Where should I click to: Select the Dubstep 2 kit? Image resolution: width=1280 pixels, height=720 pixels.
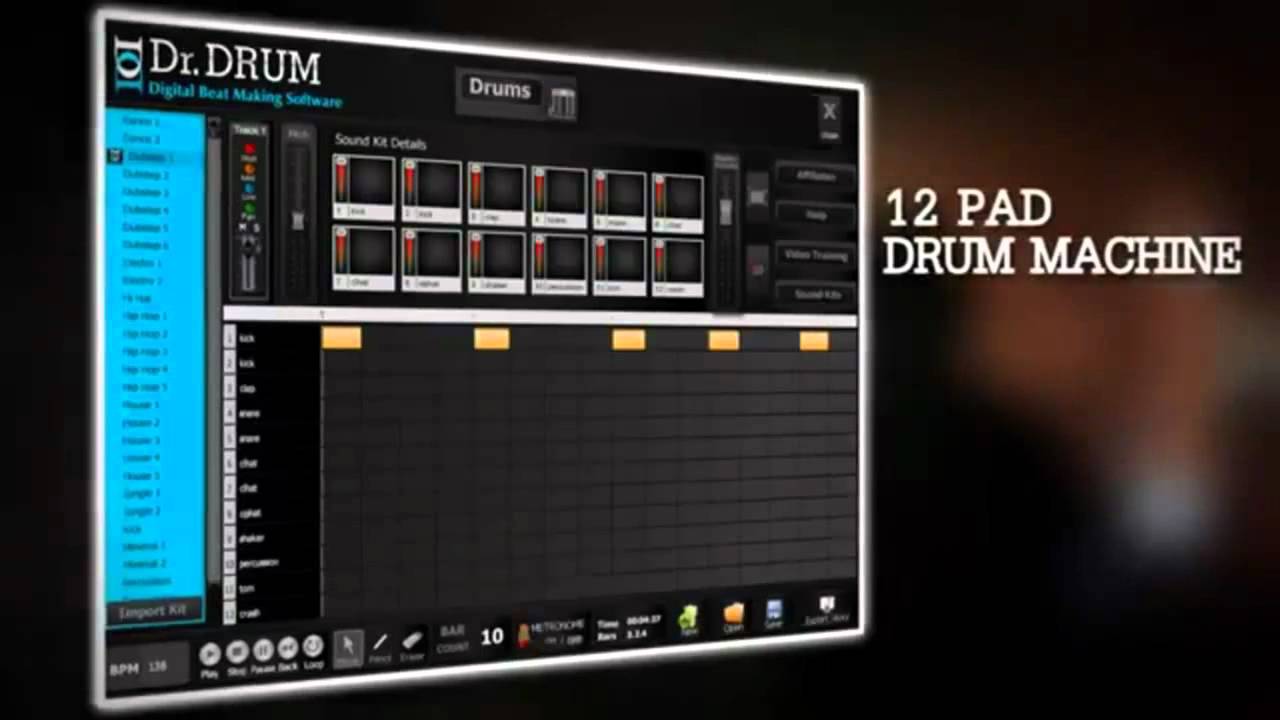[145, 175]
